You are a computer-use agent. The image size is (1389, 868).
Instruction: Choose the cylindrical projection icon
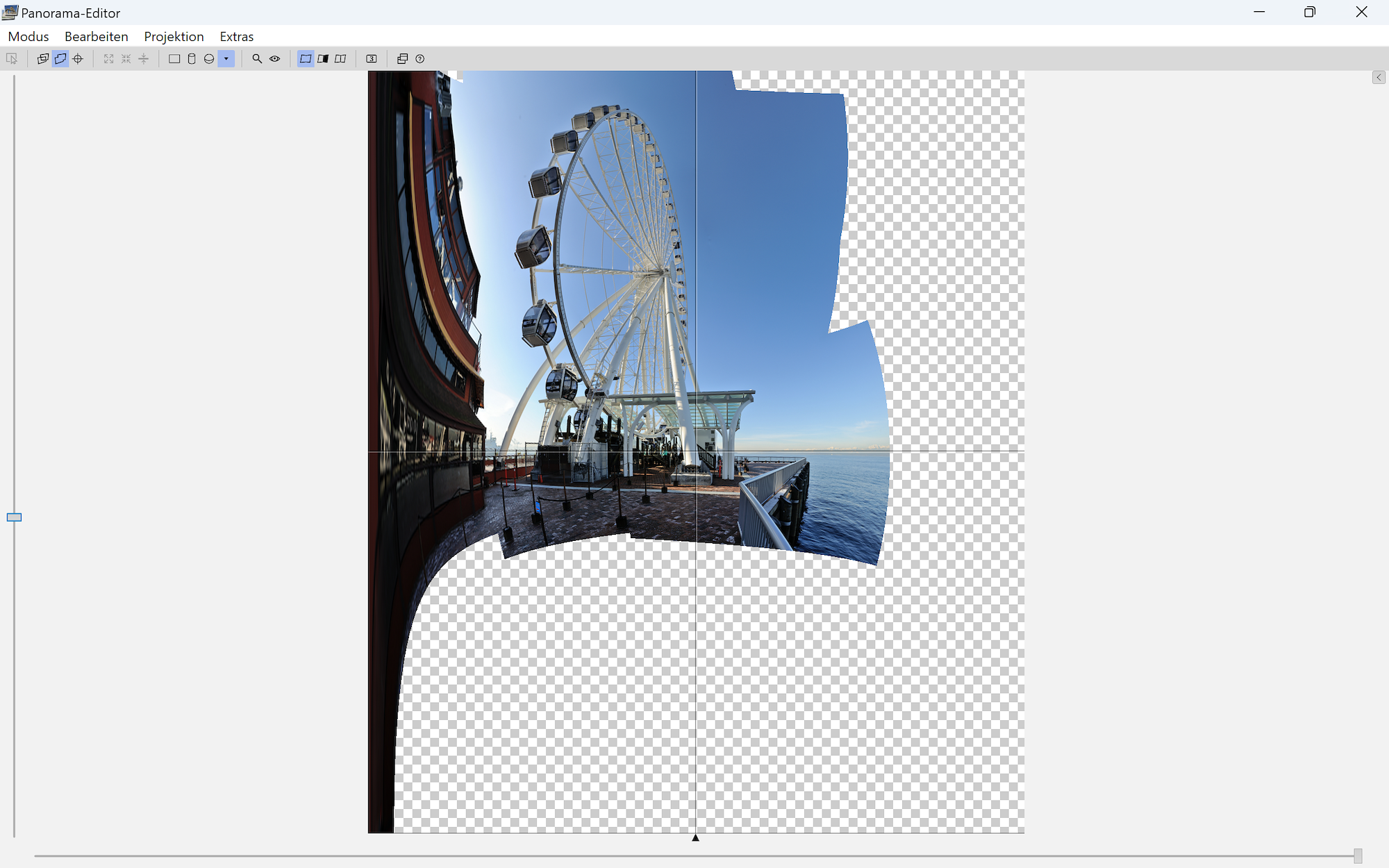coord(192,59)
